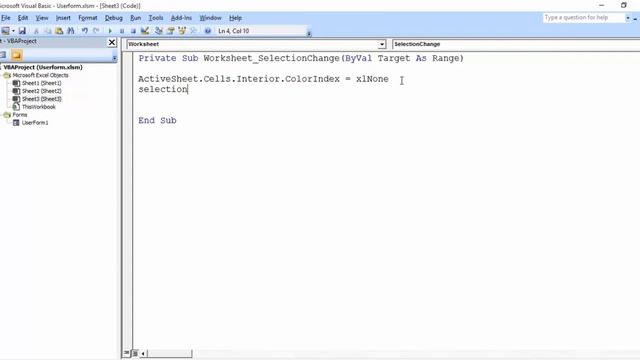Image resolution: width=640 pixels, height=360 pixels.
Task: Open the Project Explorer icon
Action: click(159, 31)
